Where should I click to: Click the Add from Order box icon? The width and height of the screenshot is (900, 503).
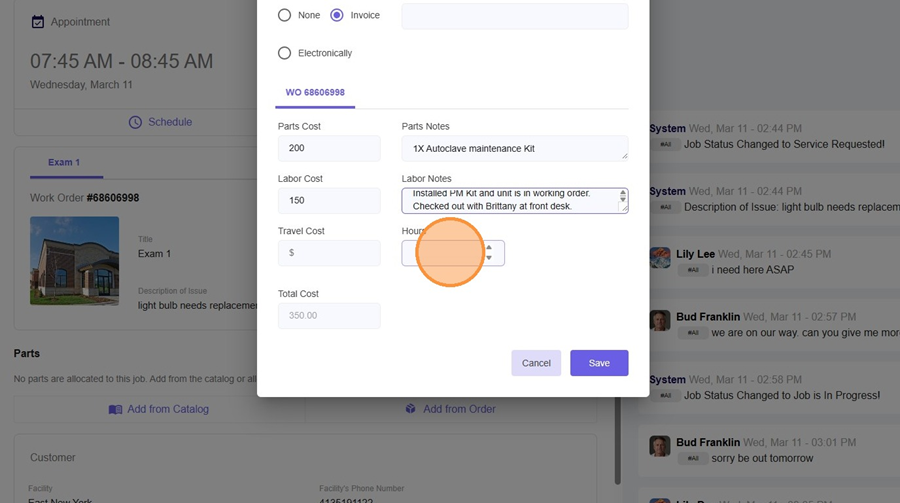(411, 409)
